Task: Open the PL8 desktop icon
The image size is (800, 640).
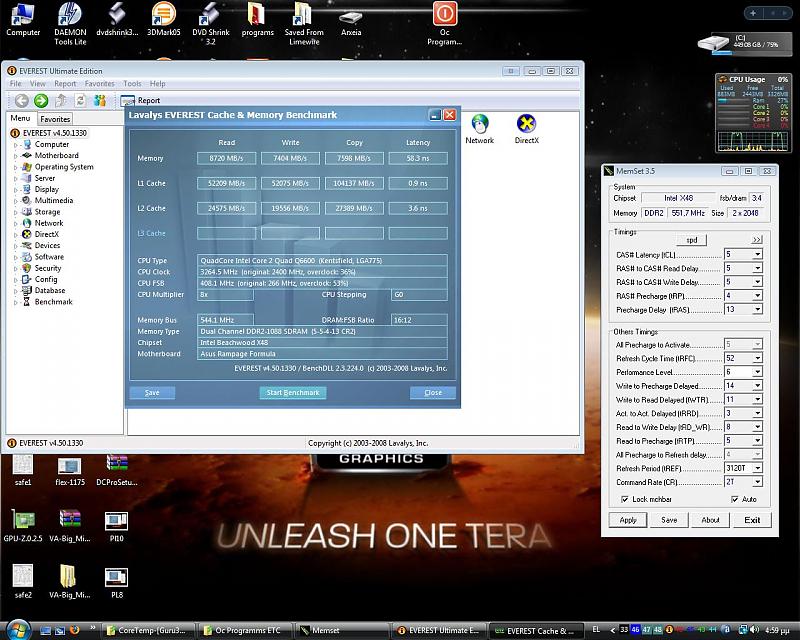Action: pyautogui.click(x=116, y=582)
